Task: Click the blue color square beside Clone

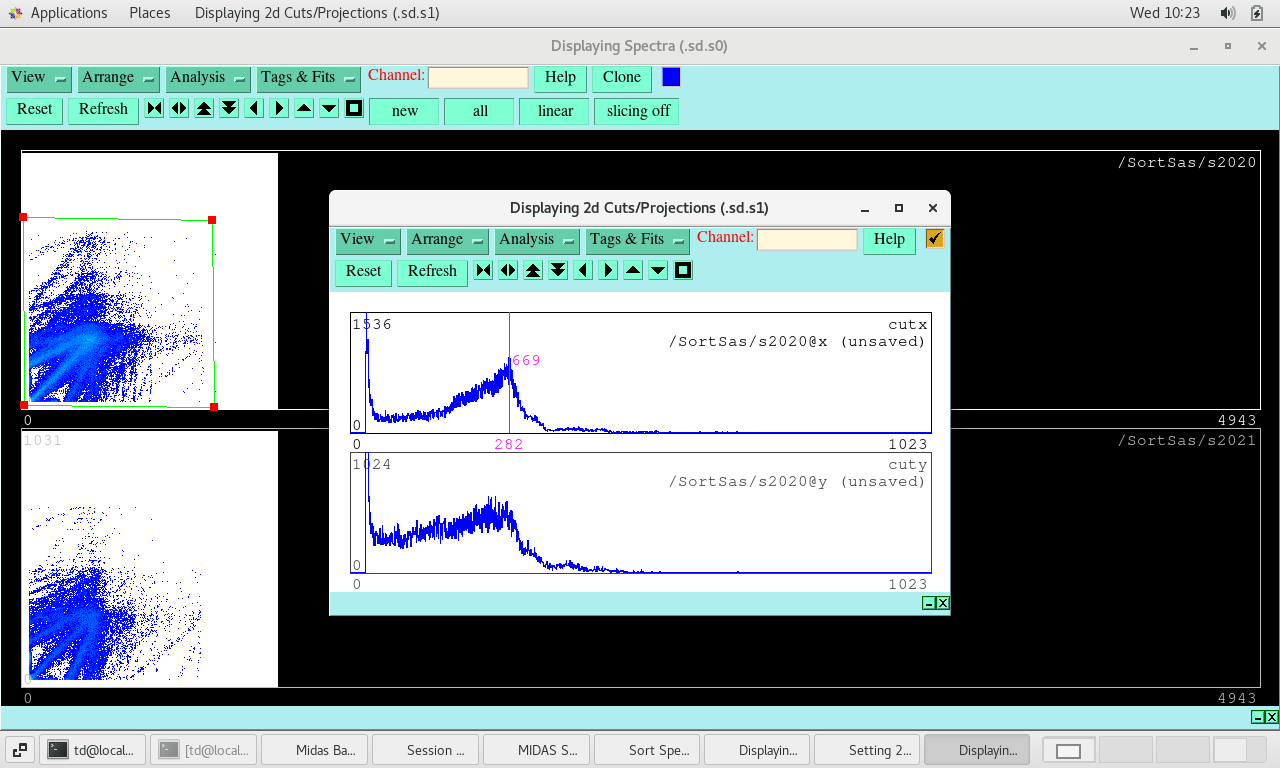Action: click(671, 77)
